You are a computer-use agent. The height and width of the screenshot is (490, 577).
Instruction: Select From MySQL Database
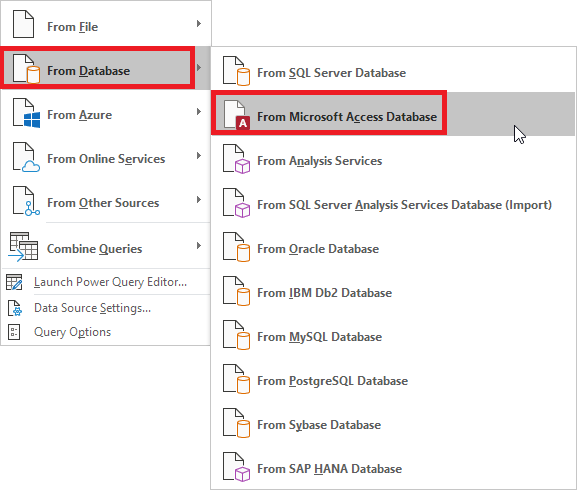click(x=393, y=334)
